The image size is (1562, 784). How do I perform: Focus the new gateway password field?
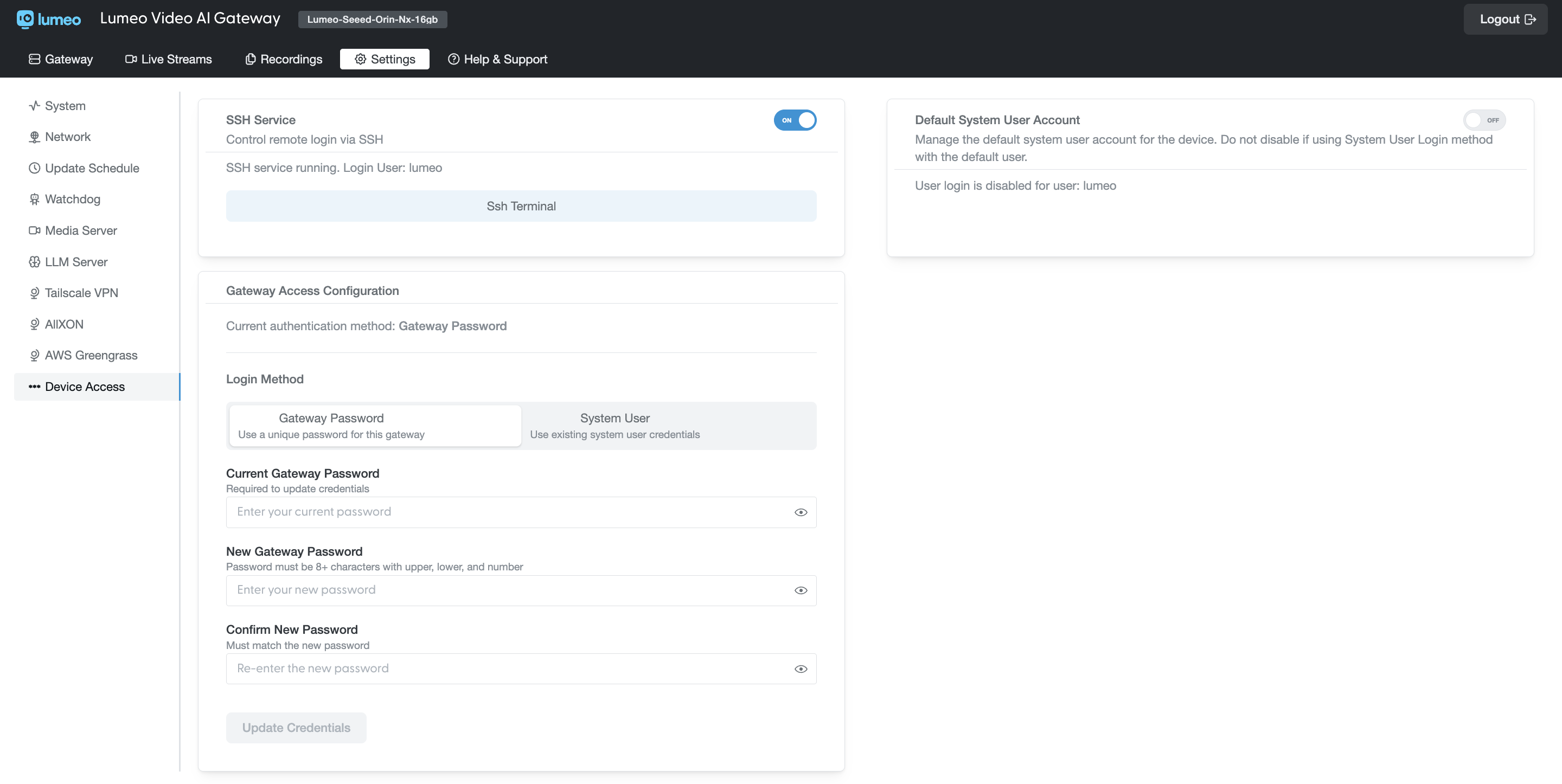(x=521, y=590)
